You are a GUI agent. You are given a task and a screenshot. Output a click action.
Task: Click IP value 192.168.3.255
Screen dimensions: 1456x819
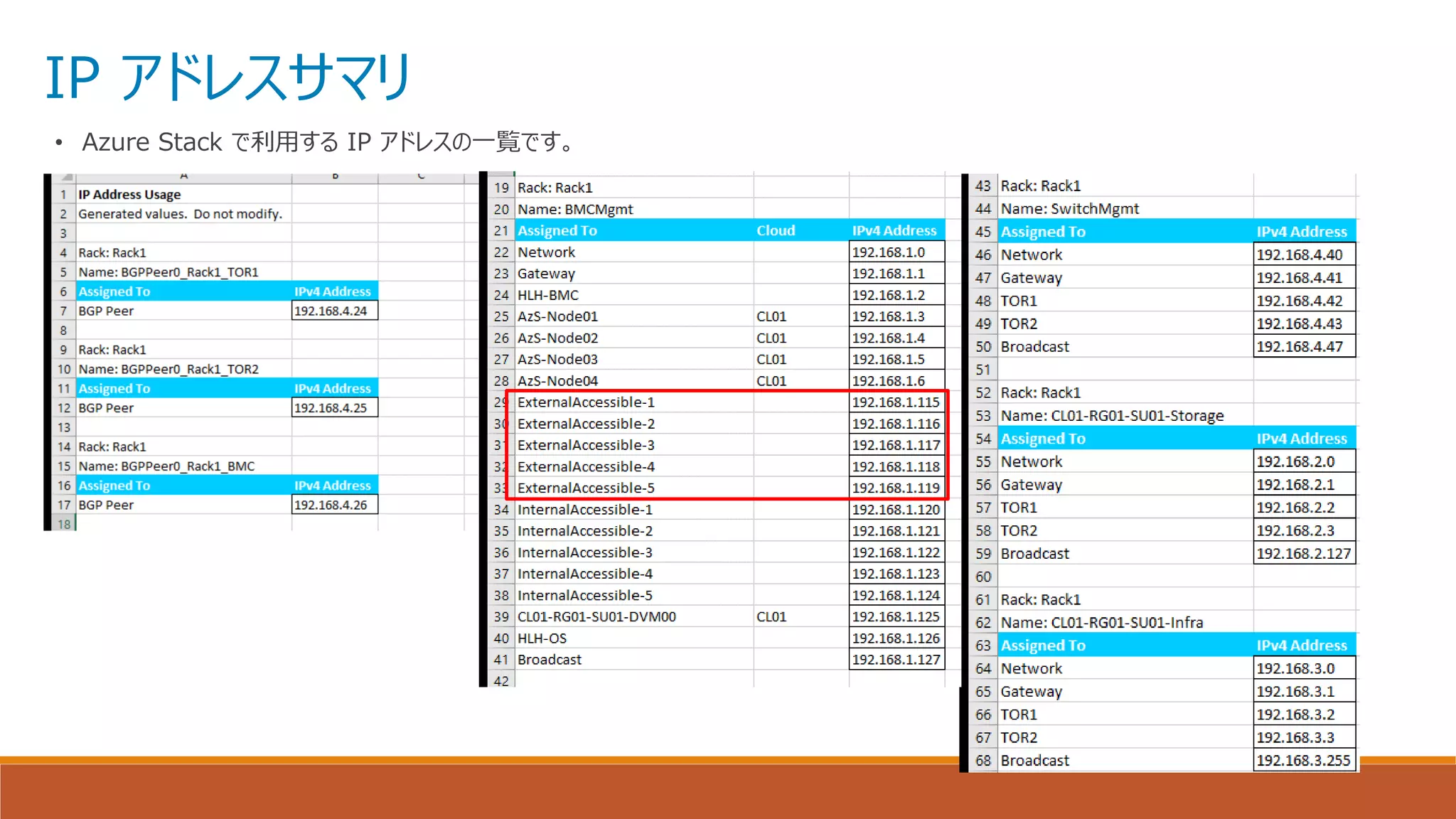click(x=1304, y=761)
